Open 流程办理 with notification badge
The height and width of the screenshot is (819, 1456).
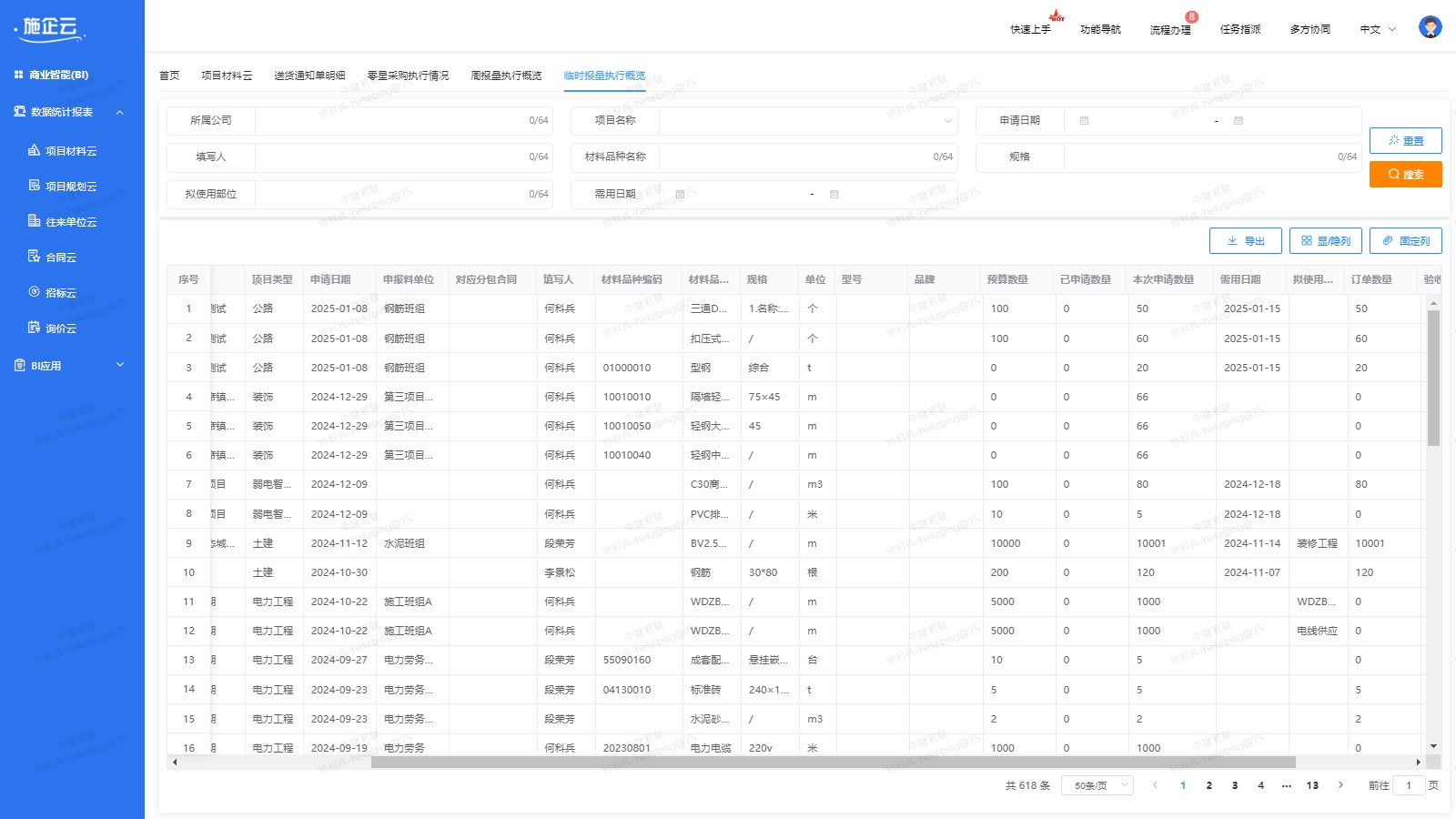click(1170, 29)
